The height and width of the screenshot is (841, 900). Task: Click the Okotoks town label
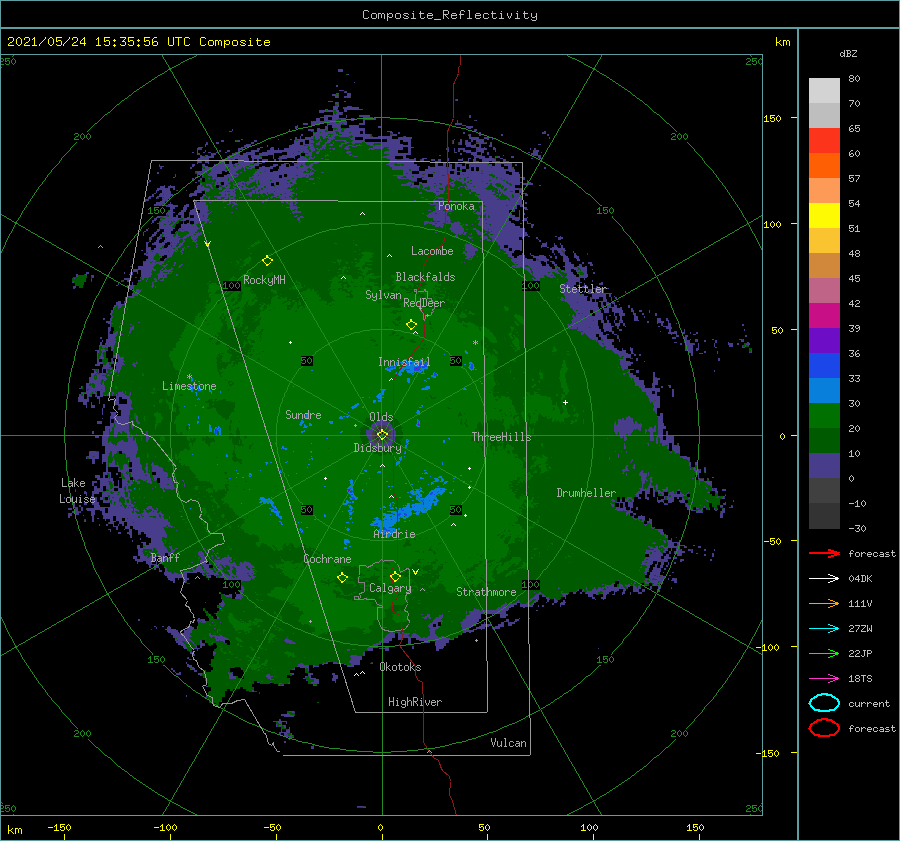(x=400, y=667)
